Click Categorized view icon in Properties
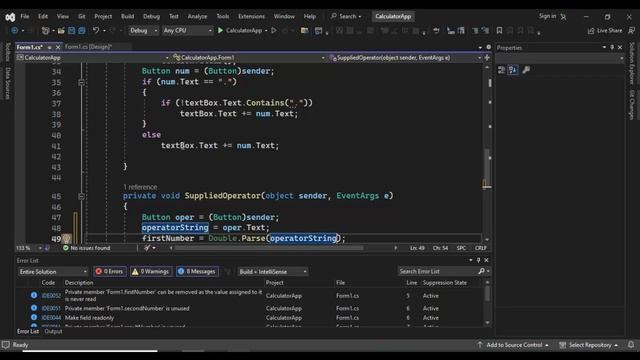 tap(502, 70)
